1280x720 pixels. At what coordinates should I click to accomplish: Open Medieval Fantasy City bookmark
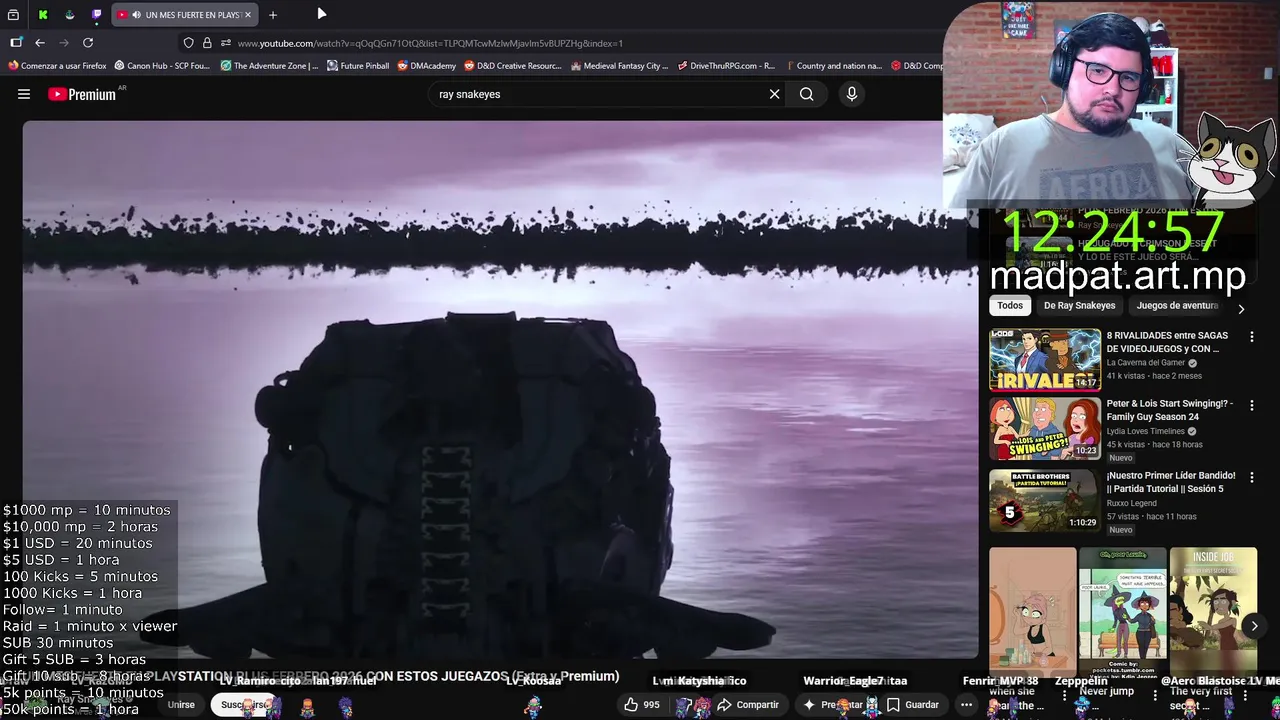[x=619, y=66]
